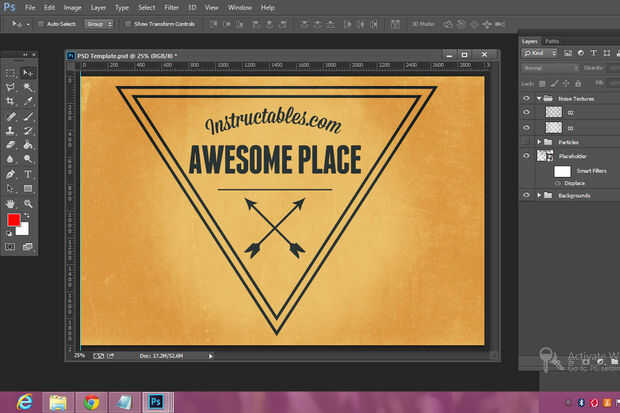
Task: Open the Filter menu
Action: [172, 7]
